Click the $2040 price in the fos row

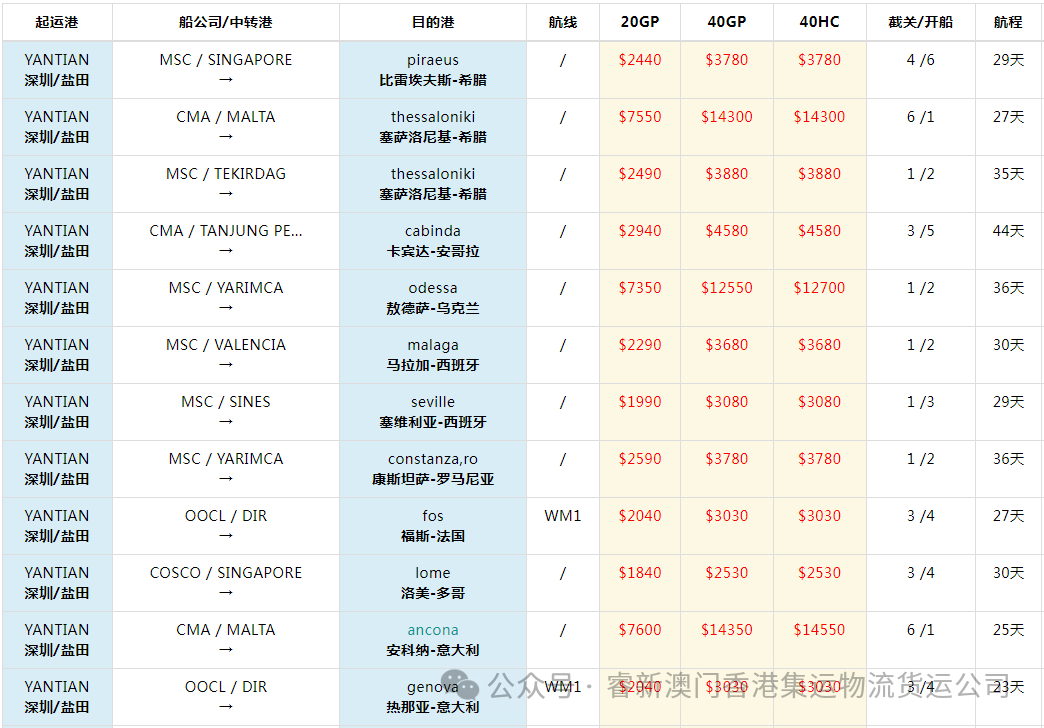[x=640, y=516]
